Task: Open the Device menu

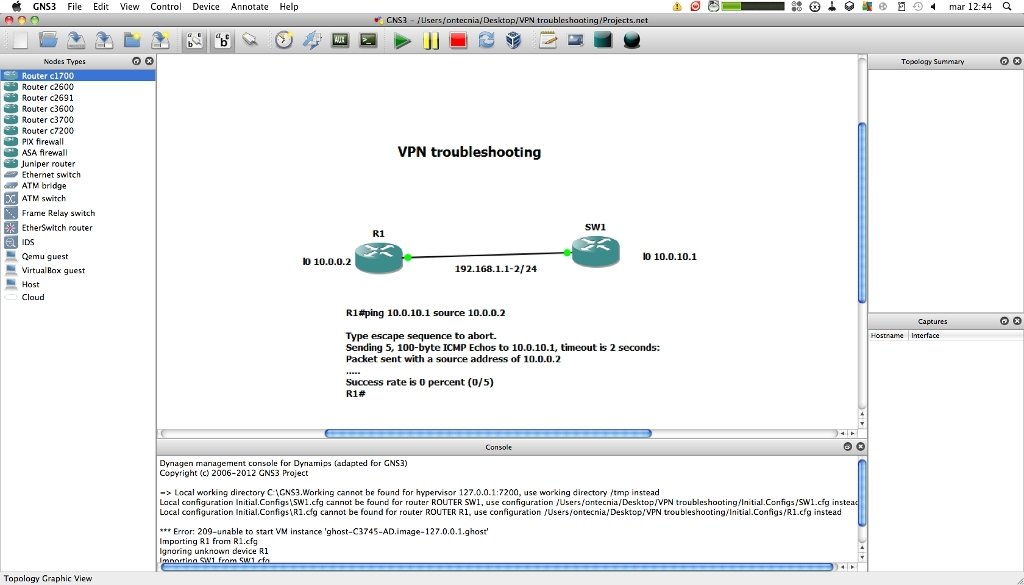Action: pos(206,7)
